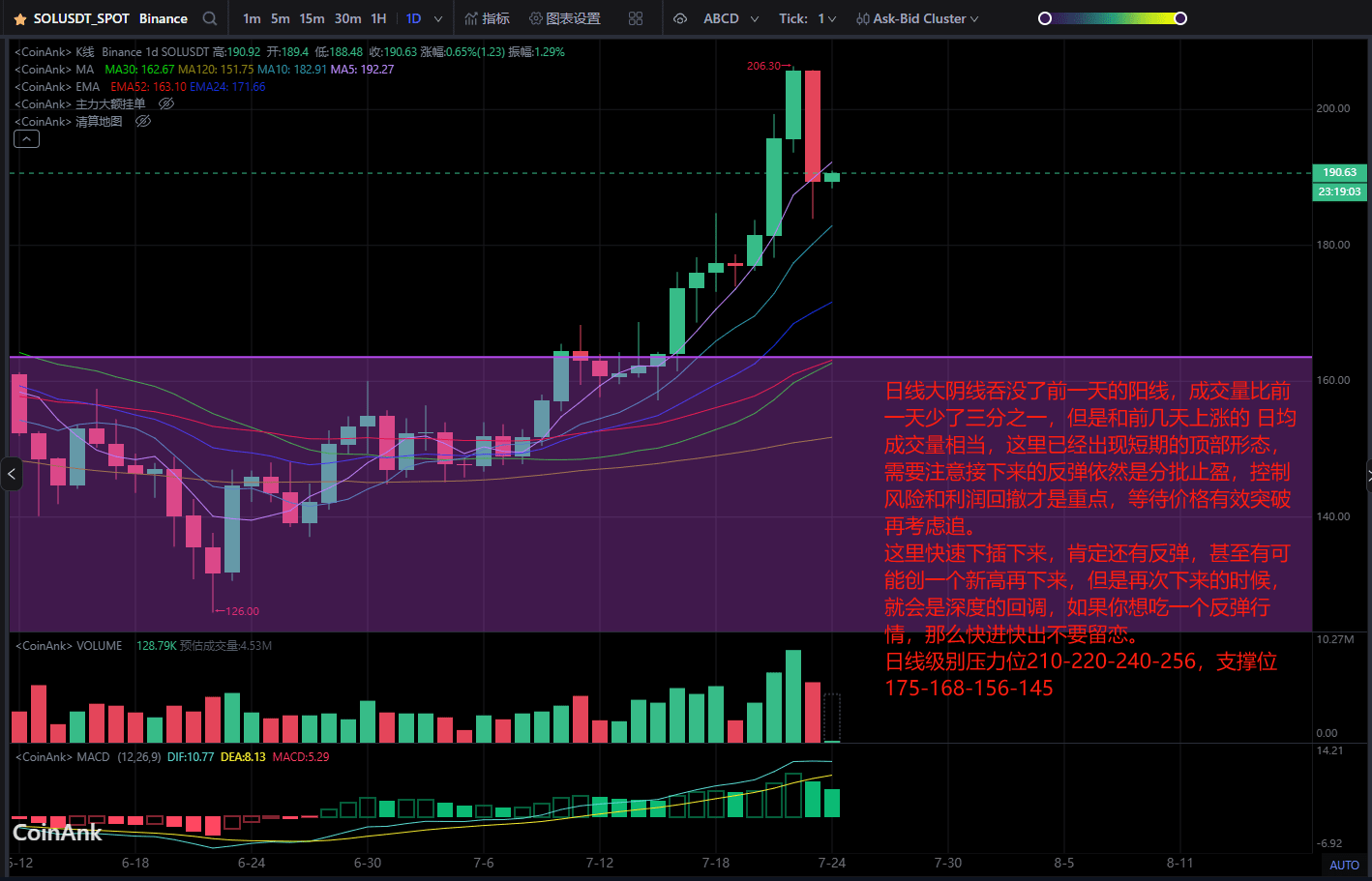
Task: Click the 8-5 date on time axis
Action: (x=1064, y=863)
